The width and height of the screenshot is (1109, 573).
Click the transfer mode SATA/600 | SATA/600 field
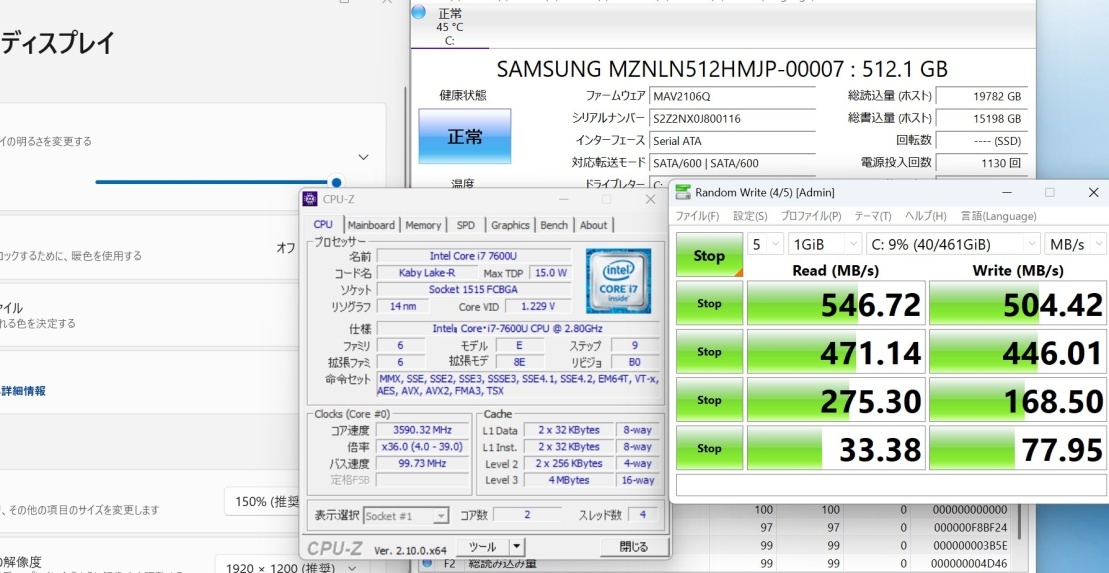click(733, 163)
